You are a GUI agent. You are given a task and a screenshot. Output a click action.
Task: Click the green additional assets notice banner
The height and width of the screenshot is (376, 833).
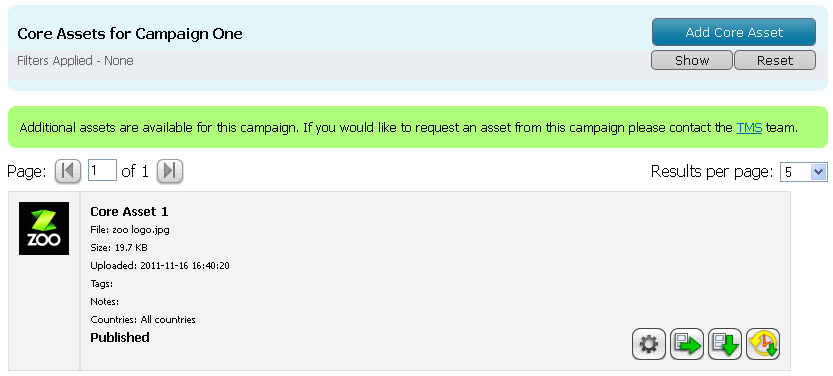point(418,127)
